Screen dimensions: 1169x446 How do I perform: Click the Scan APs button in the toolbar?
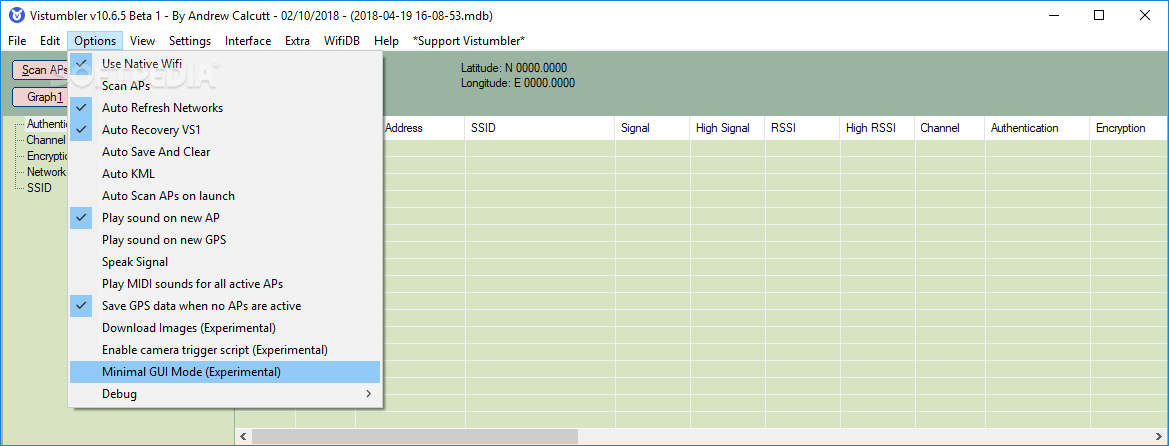coord(40,70)
